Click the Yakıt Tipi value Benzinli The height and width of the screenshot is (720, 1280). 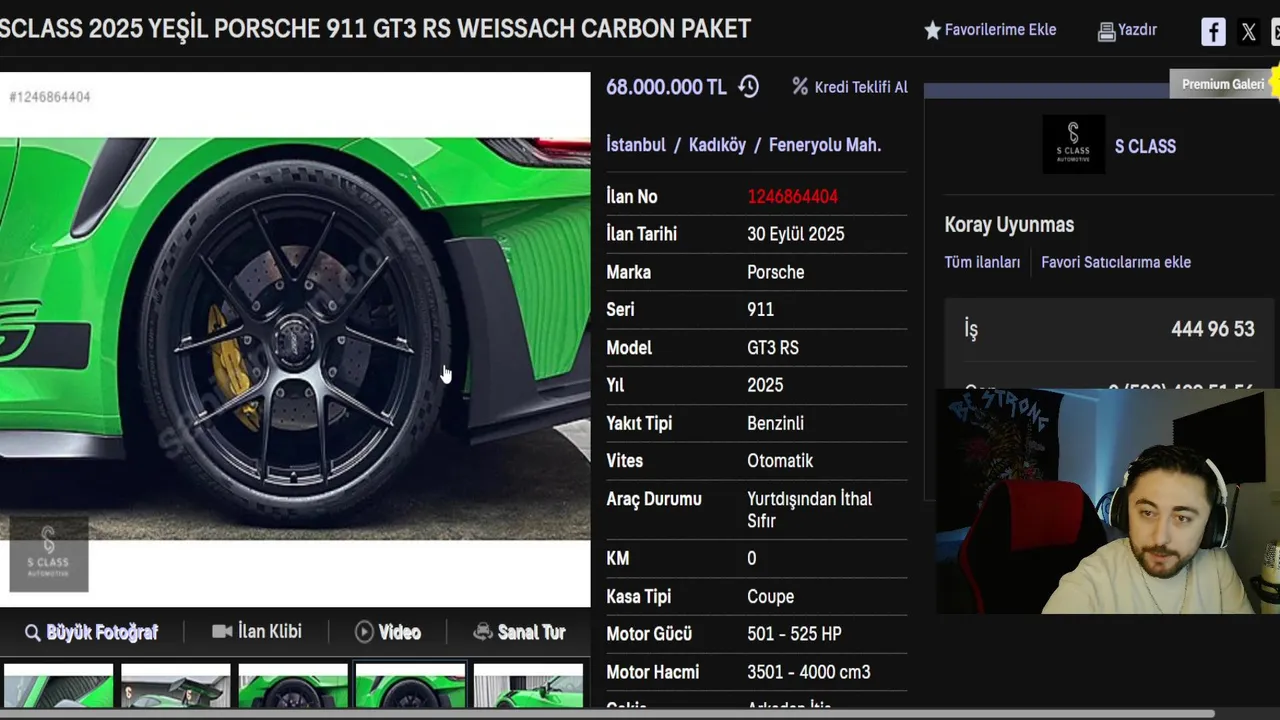click(775, 423)
